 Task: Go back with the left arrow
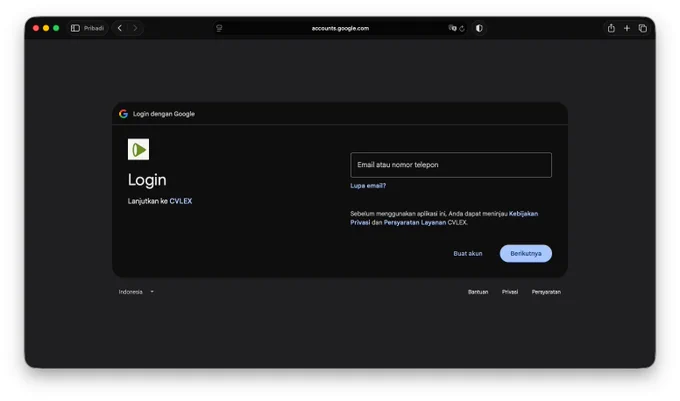point(120,28)
